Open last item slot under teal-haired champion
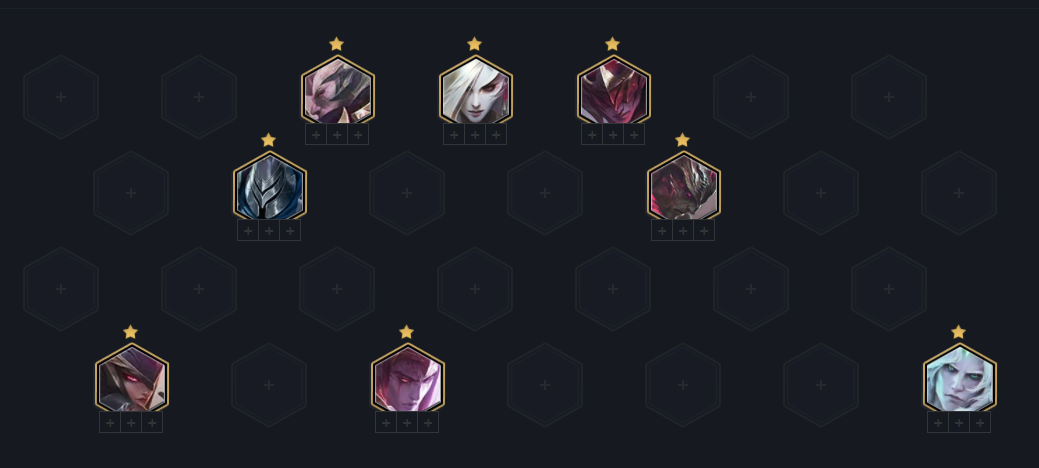Viewport: 1039px width, 468px height. tap(980, 422)
